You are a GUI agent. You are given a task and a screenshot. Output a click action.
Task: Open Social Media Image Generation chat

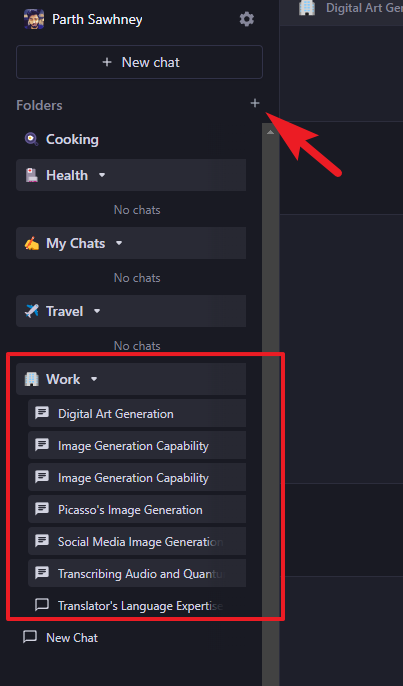(137, 542)
